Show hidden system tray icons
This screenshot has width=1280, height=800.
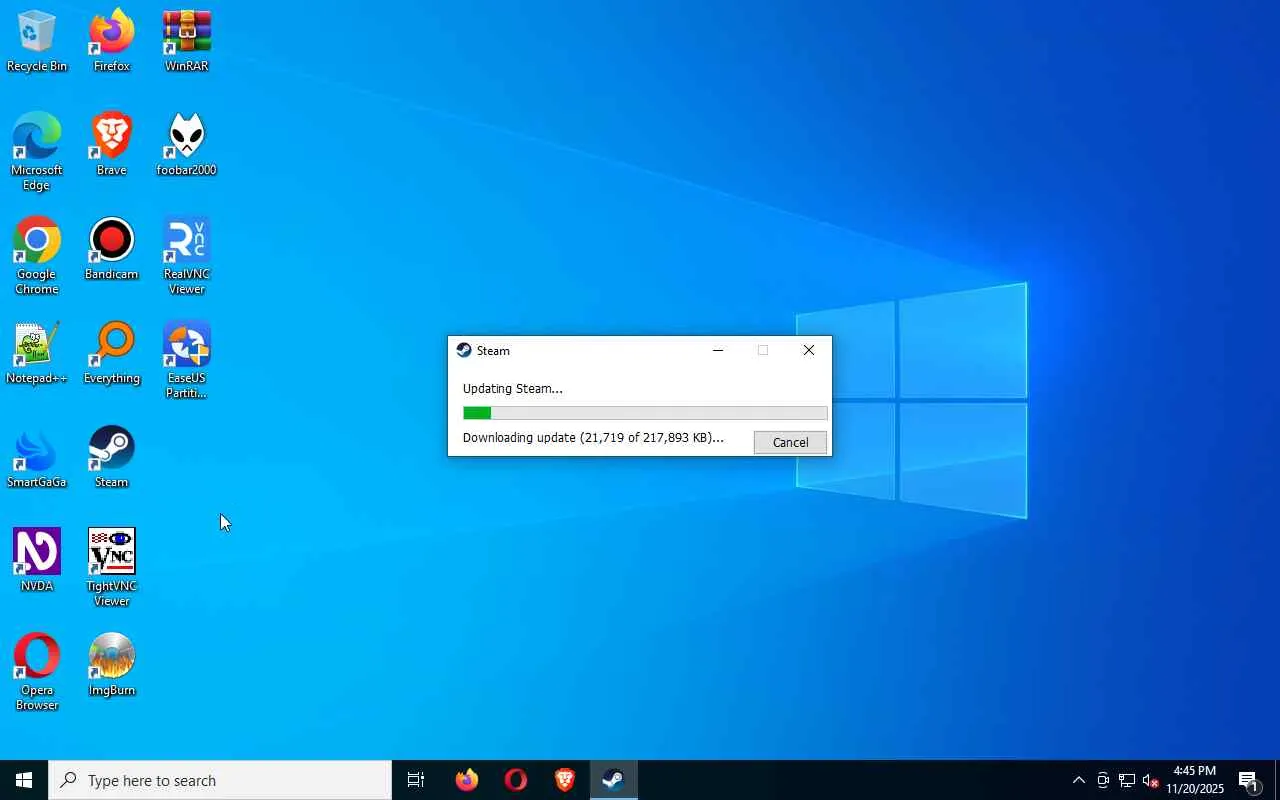click(1078, 780)
